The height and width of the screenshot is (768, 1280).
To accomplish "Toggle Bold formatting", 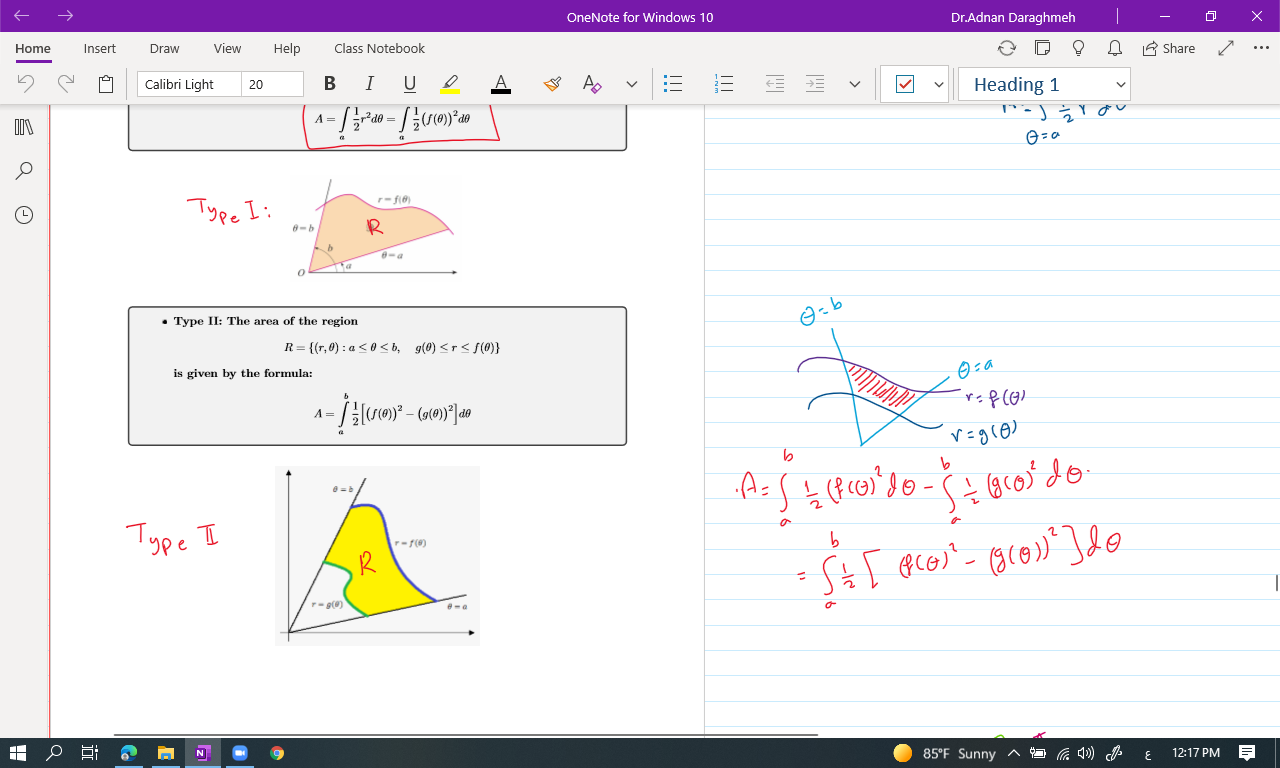I will pyautogui.click(x=330, y=84).
